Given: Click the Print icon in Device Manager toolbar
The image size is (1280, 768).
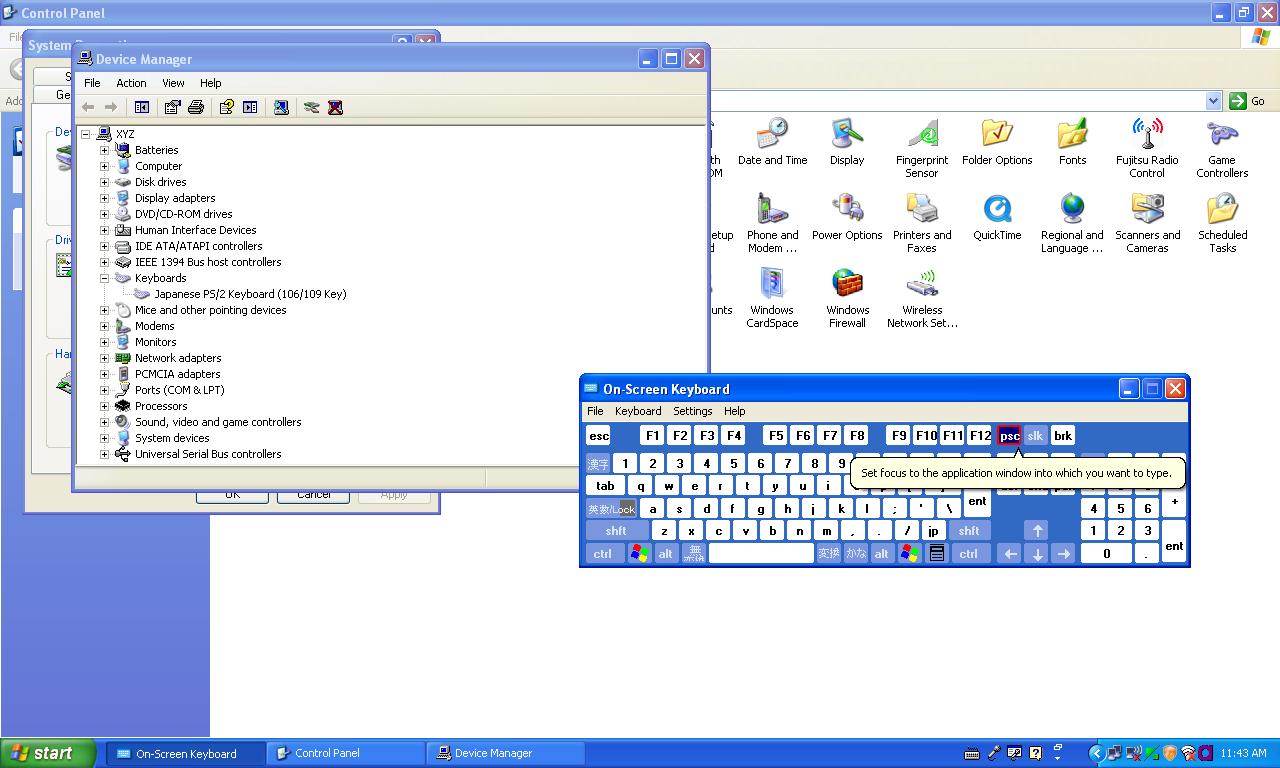Looking at the screenshot, I should pos(196,107).
